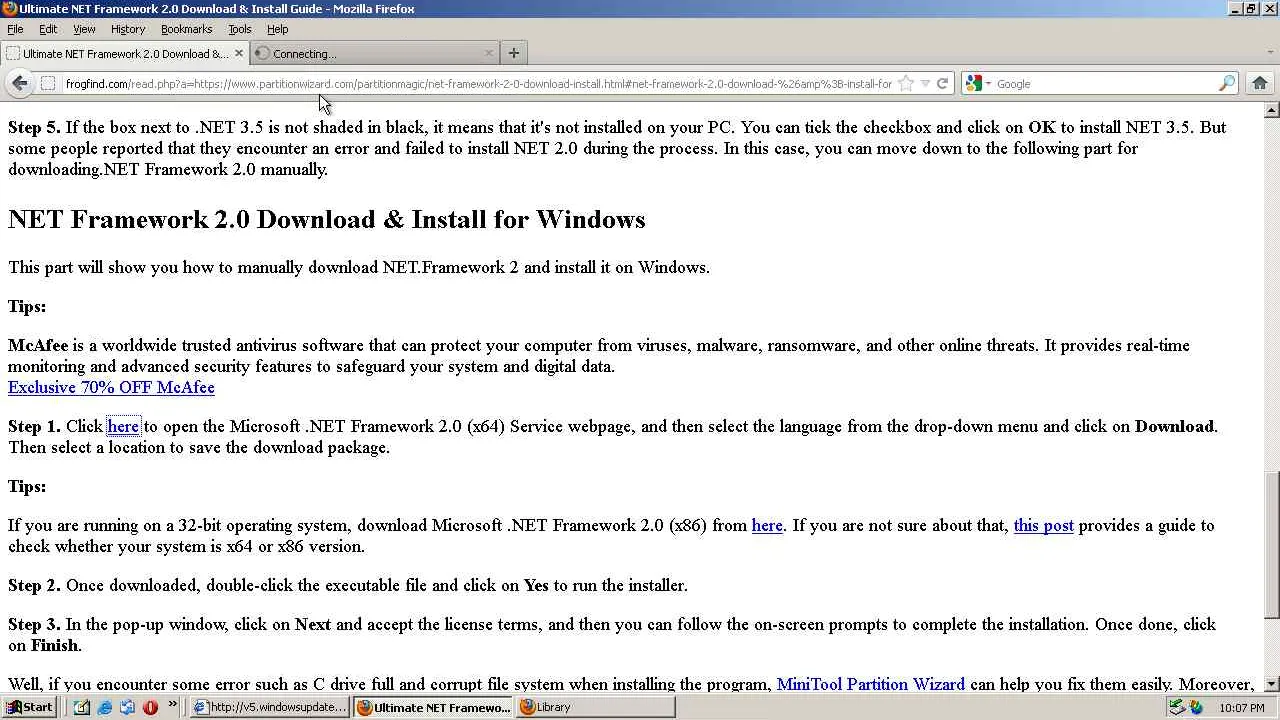Reload the current page
Image resolution: width=1280 pixels, height=720 pixels.
(x=942, y=84)
